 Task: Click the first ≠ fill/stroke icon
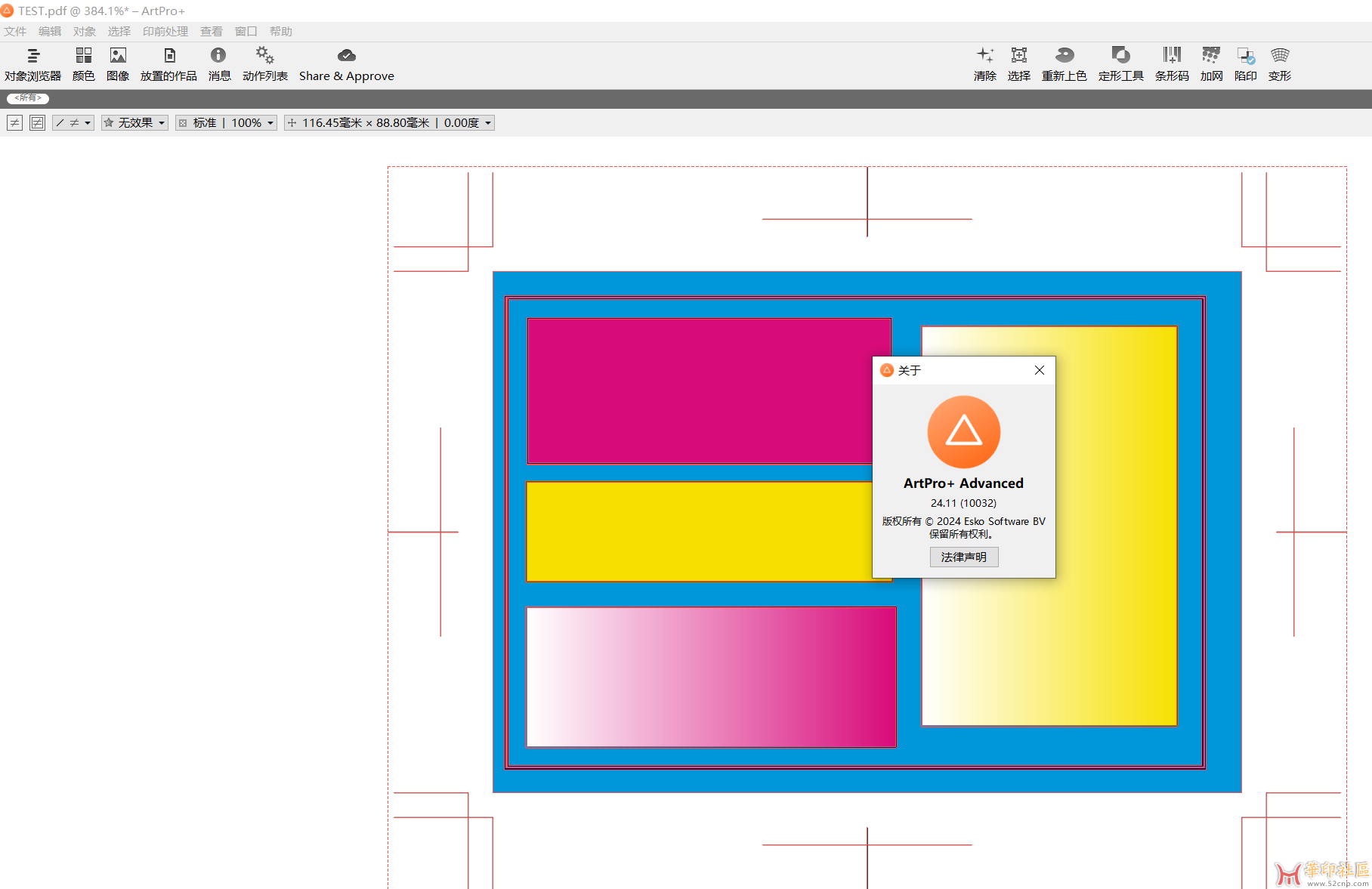point(14,123)
